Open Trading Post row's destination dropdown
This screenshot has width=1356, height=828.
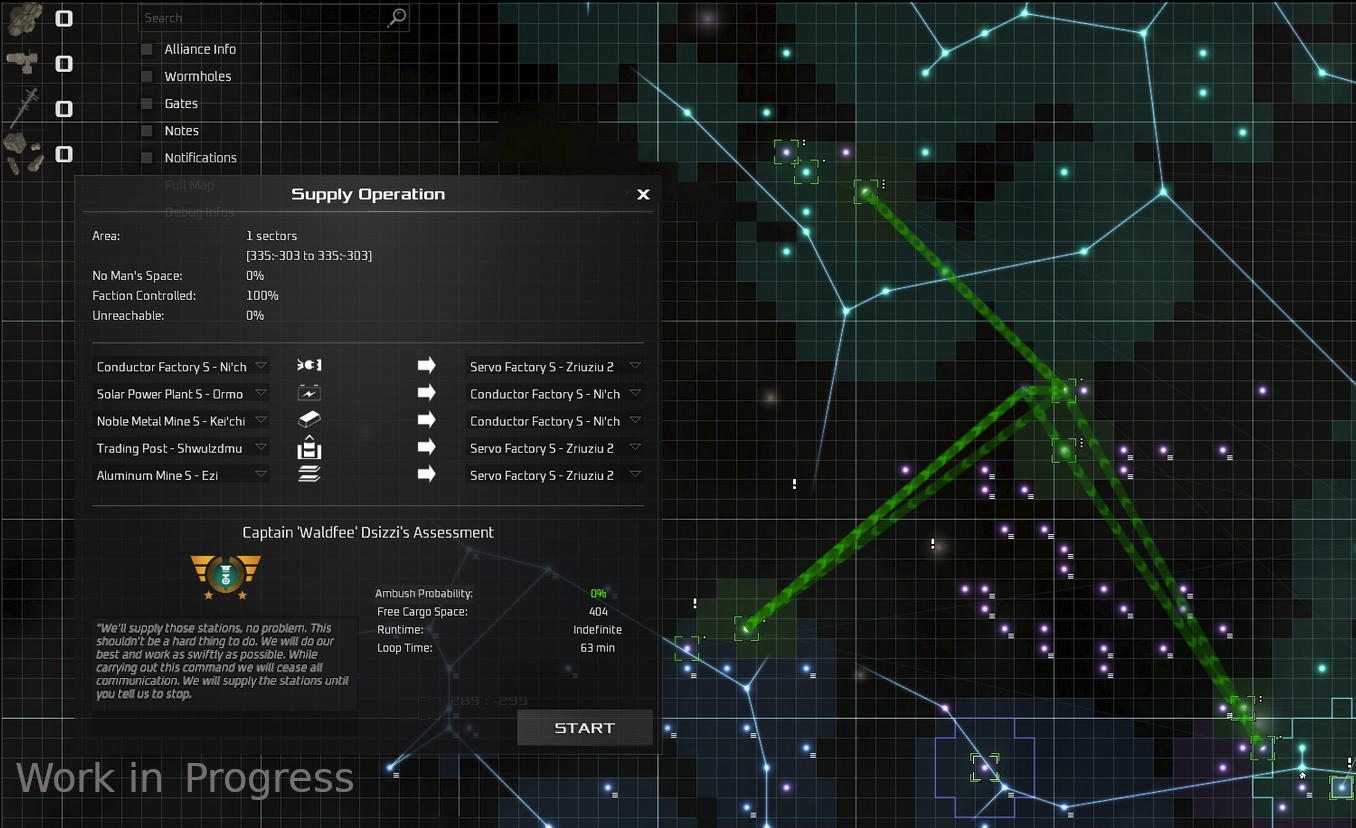(x=555, y=447)
